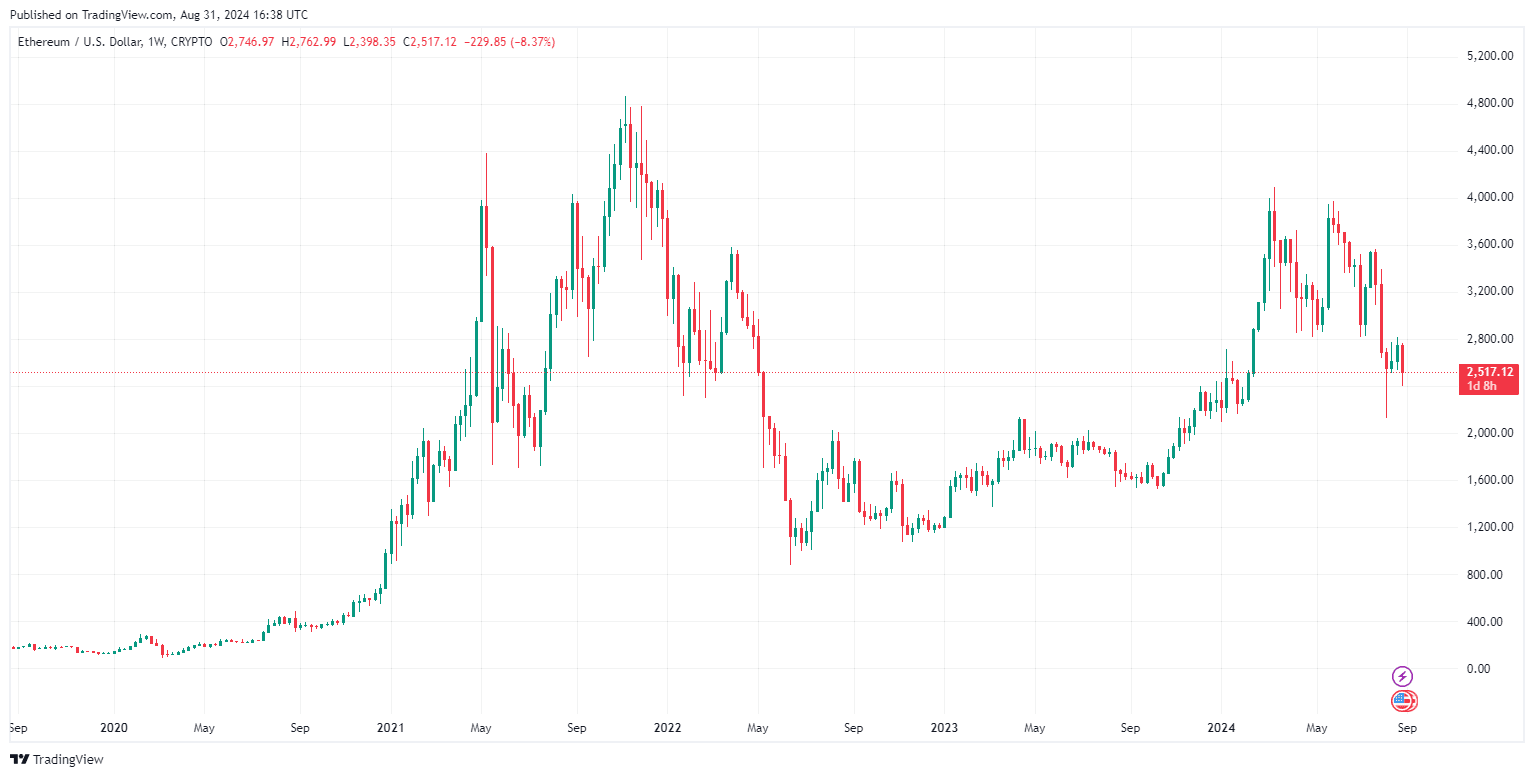Click the 2021 label on the time axis
The height and width of the screenshot is (777, 1534).
click(x=390, y=729)
